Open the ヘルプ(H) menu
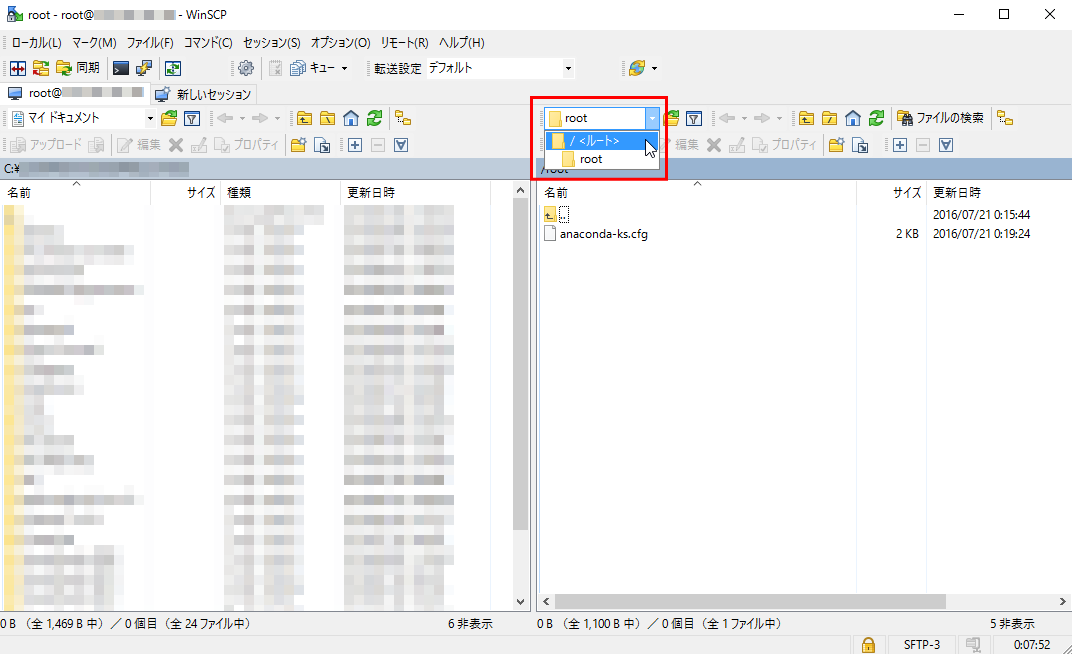Screen dimensions: 1072x654 461,42
